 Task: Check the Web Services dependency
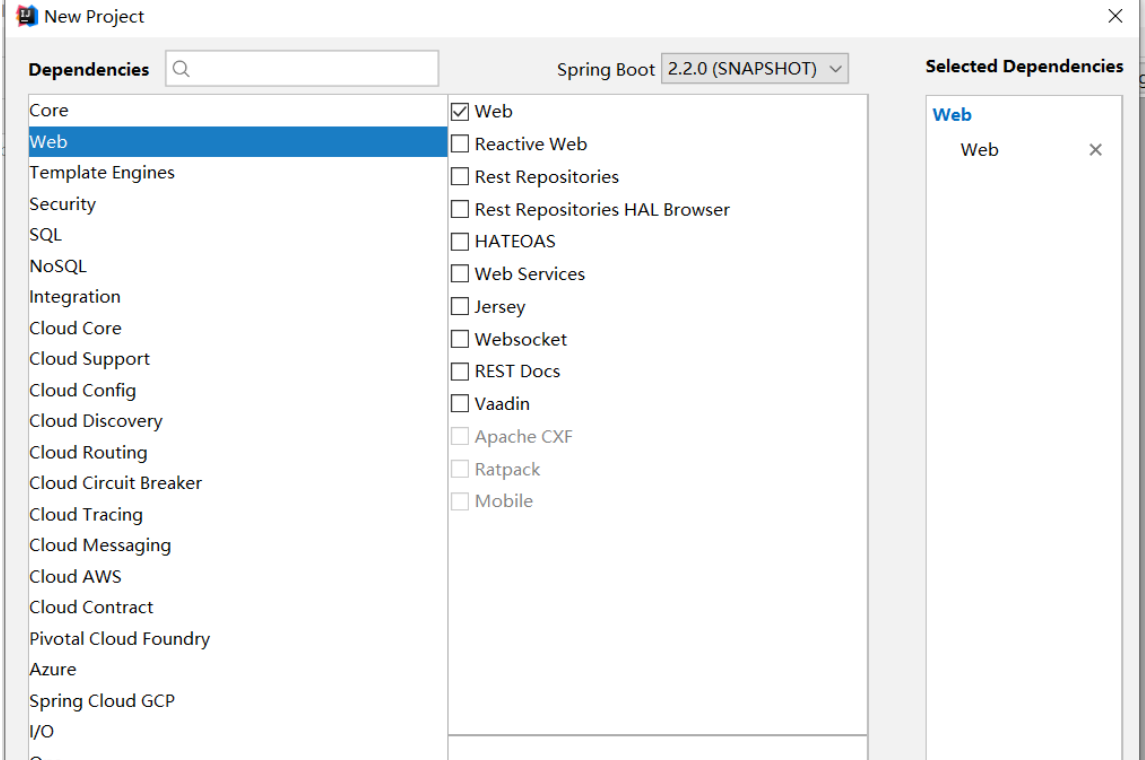[x=460, y=274]
